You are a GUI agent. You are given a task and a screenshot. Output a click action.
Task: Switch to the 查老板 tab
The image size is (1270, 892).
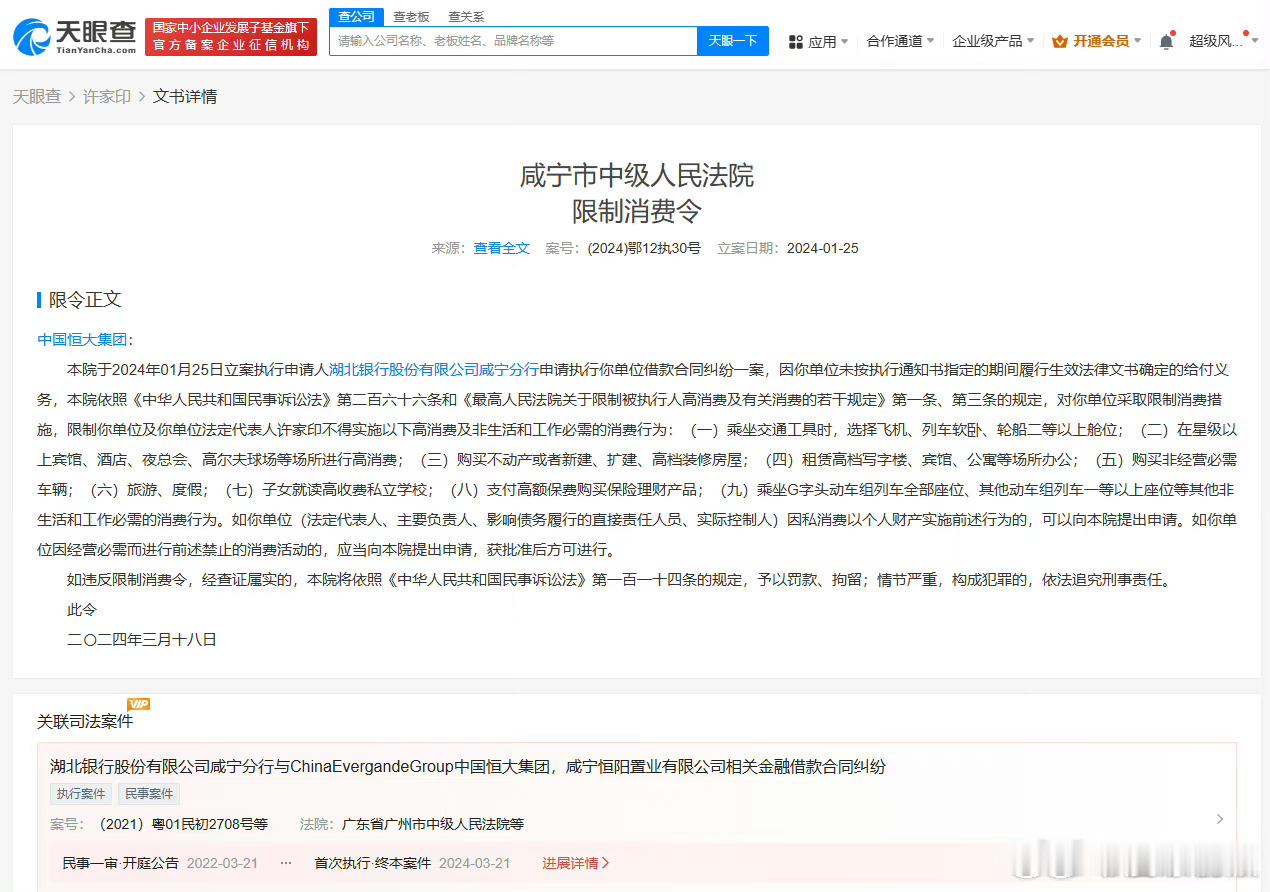click(411, 17)
